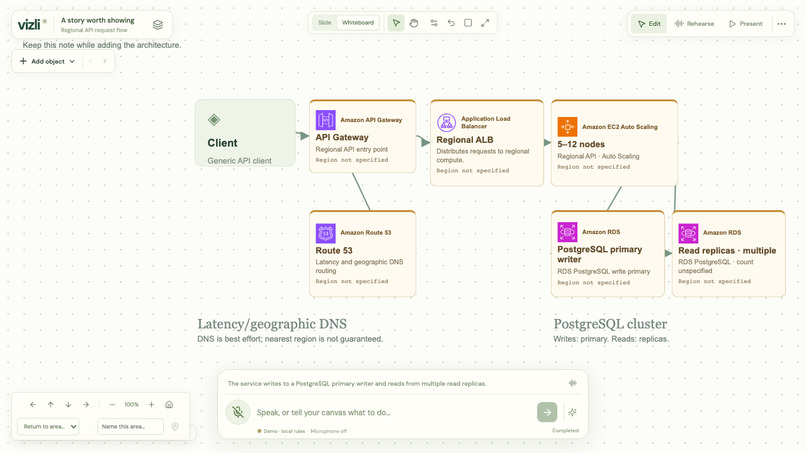This screenshot has width=806, height=453.
Task: Select Rehearse mode
Action: click(694, 24)
